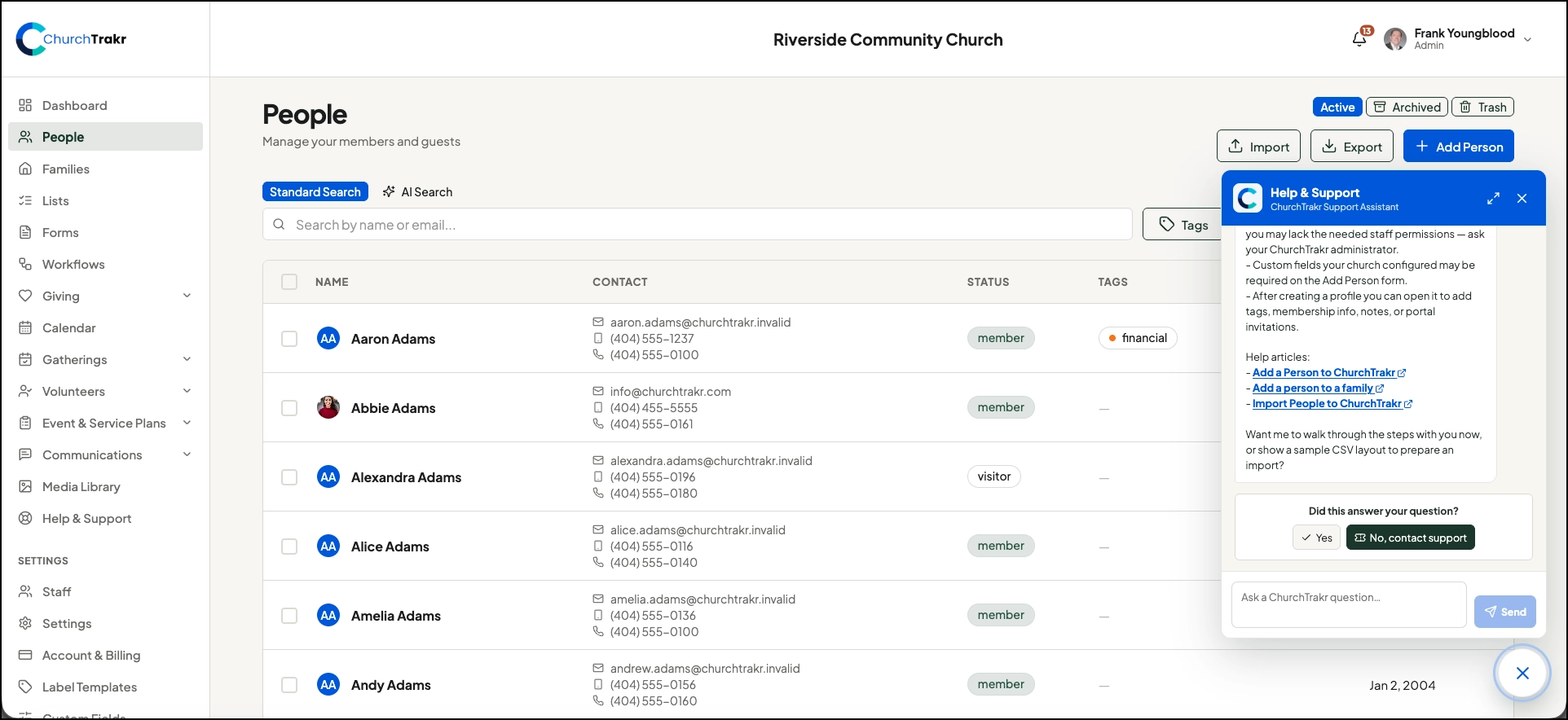
Task: Close the Help & Support panel header X
Action: click(x=1522, y=198)
